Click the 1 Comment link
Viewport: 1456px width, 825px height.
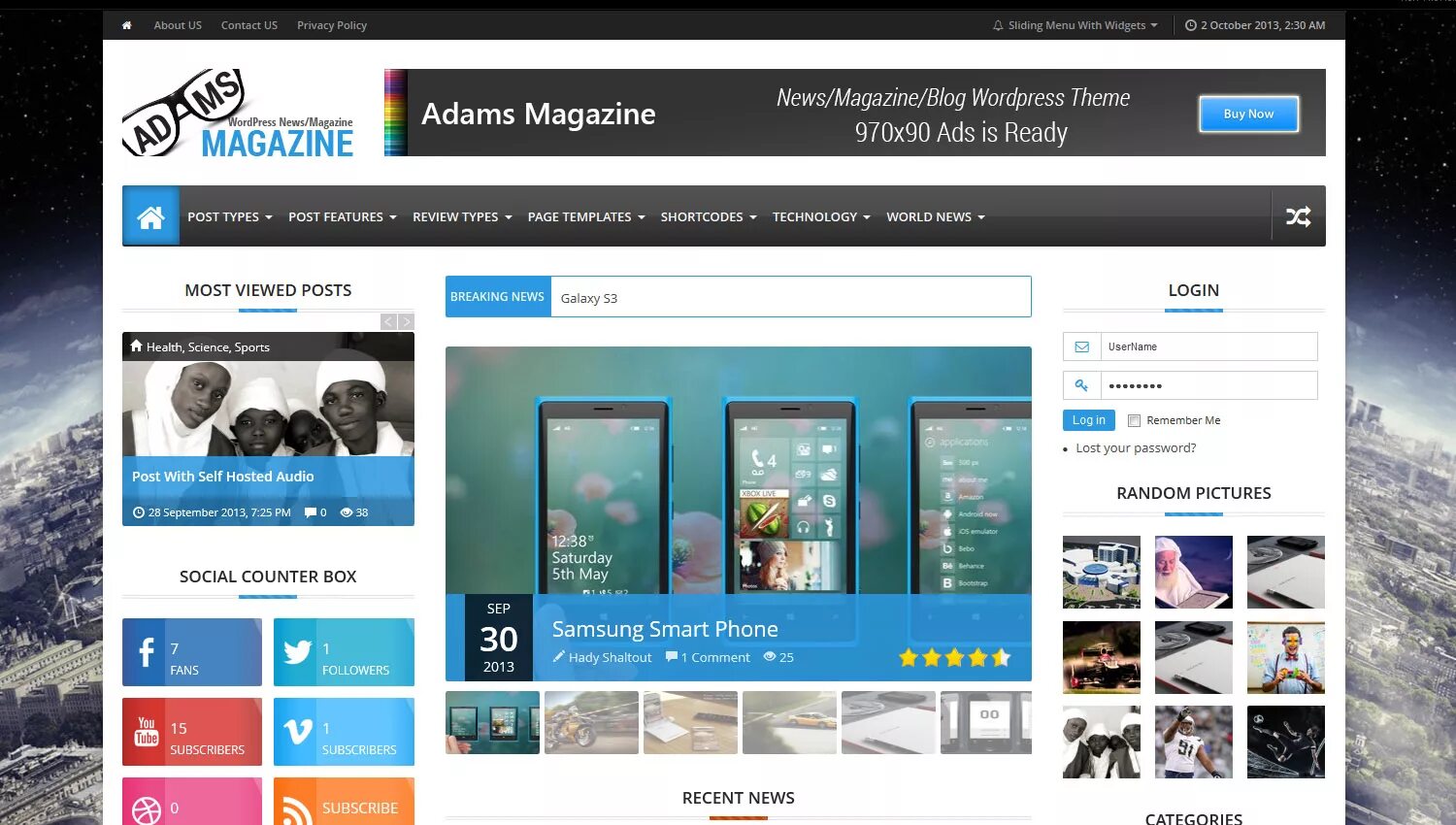(x=715, y=657)
